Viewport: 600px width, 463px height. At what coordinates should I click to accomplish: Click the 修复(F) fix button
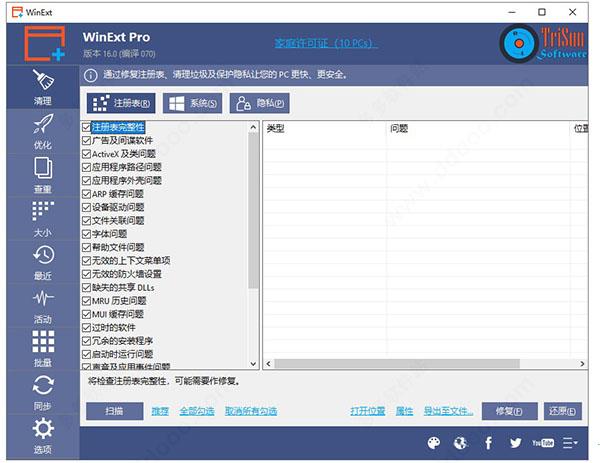point(510,411)
